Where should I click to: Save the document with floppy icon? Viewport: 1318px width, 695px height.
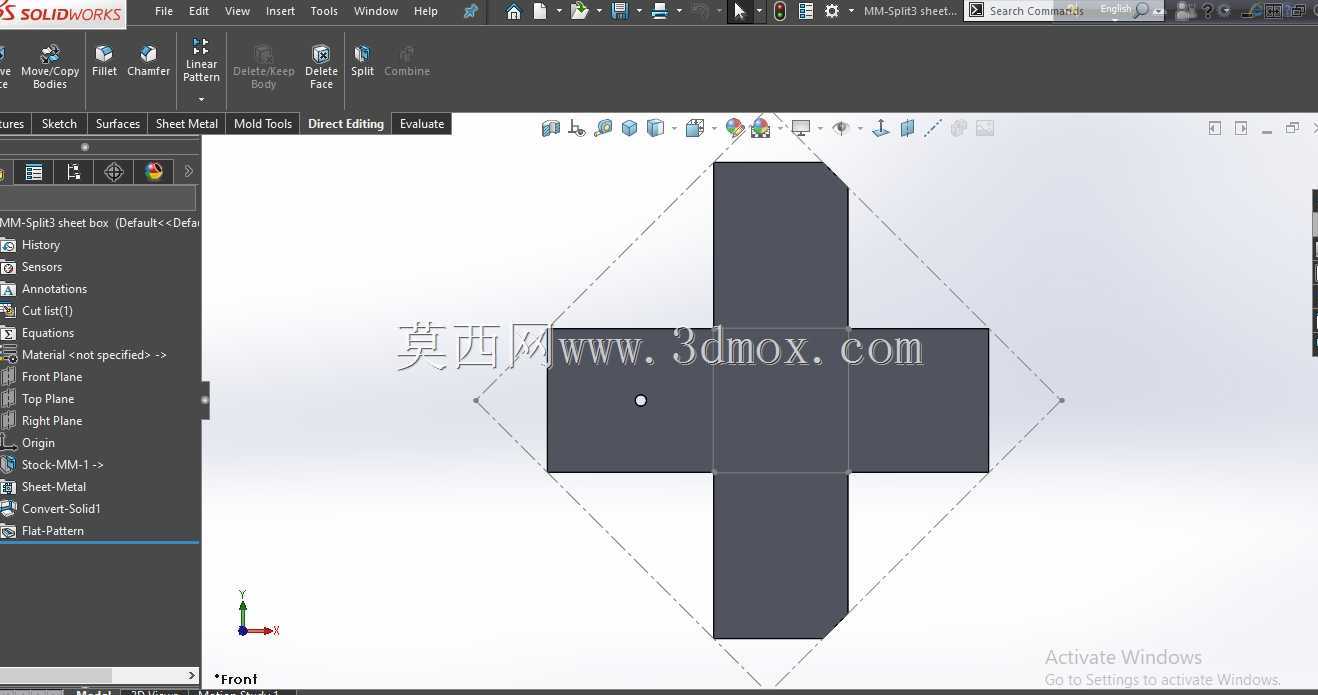tap(619, 11)
